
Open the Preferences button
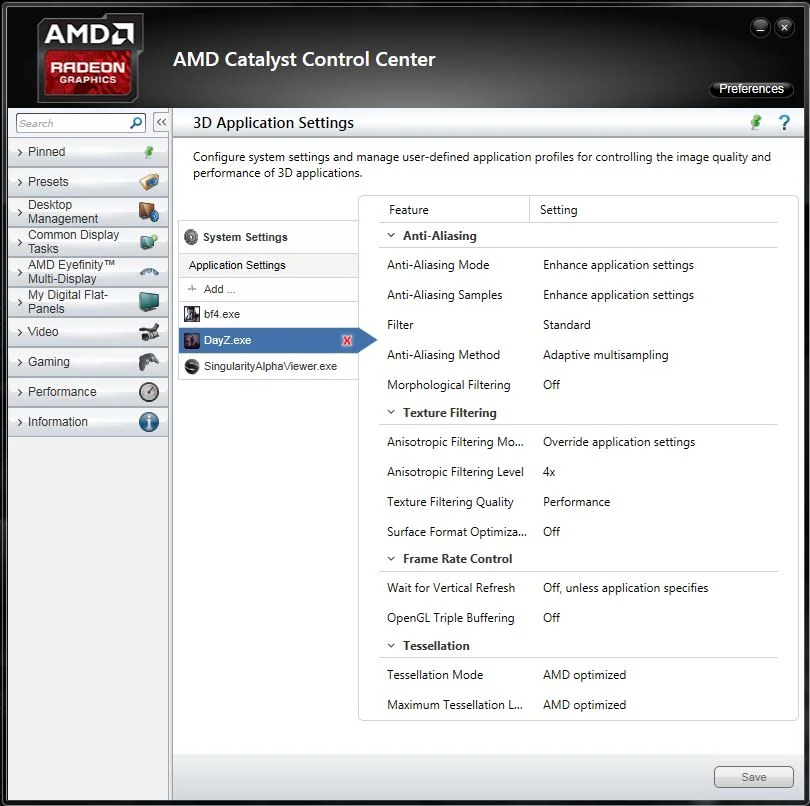751,89
